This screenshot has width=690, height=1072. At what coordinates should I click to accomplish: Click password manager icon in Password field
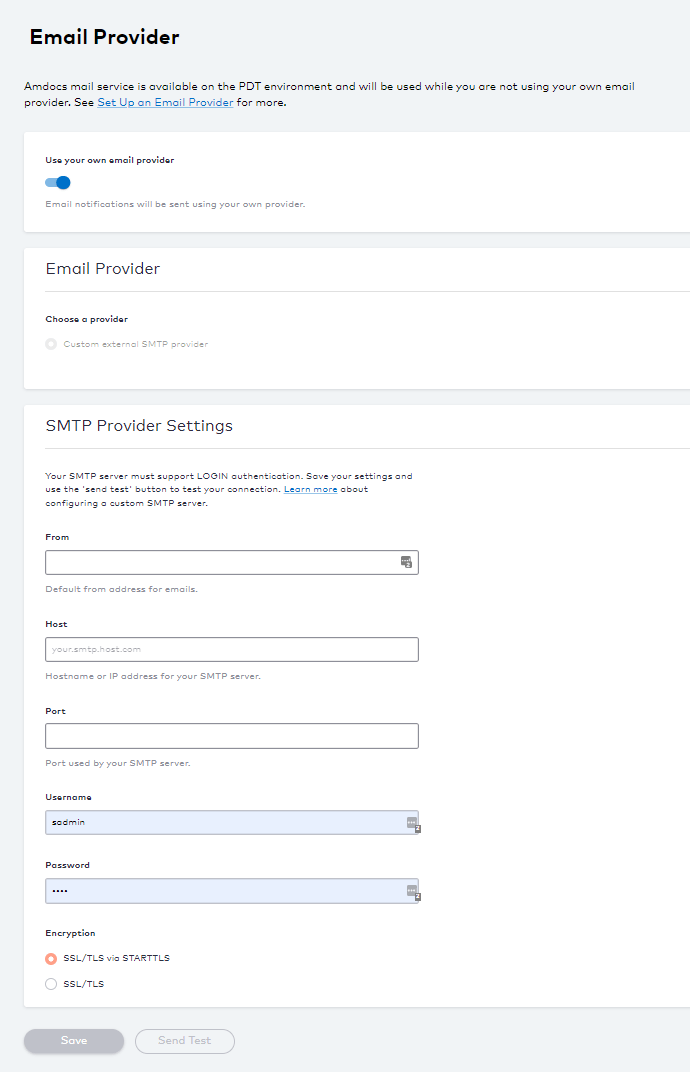pos(413,892)
